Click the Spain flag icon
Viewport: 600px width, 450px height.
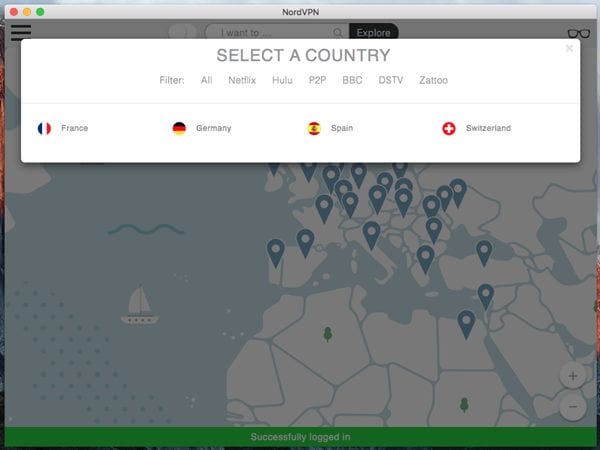pyautogui.click(x=314, y=129)
